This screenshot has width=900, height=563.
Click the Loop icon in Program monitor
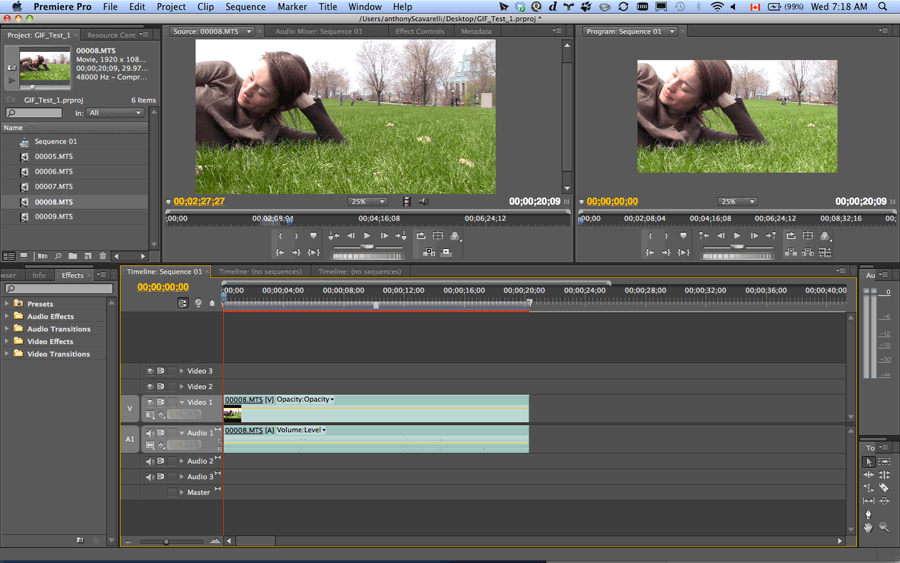click(x=791, y=236)
